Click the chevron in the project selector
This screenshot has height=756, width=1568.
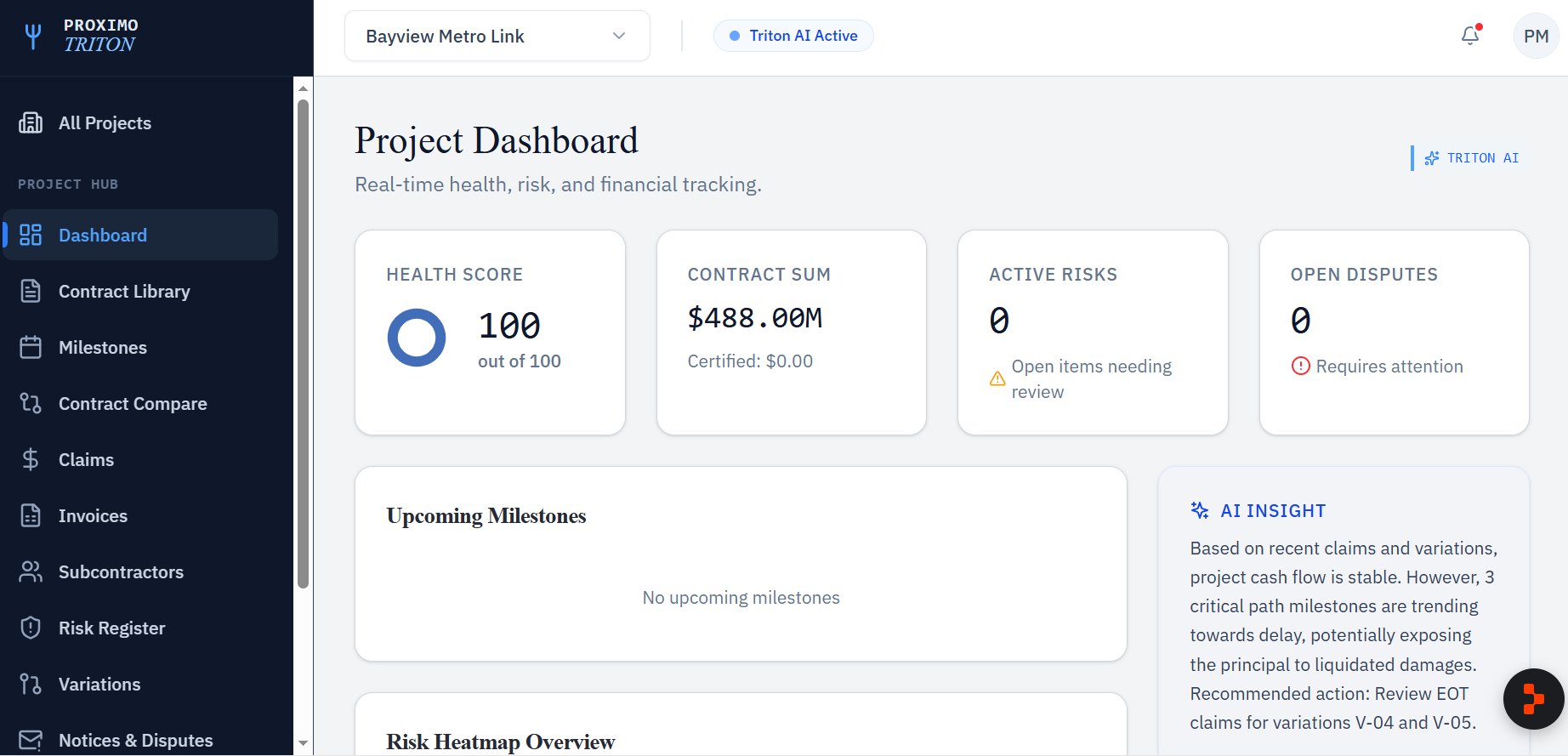619,36
